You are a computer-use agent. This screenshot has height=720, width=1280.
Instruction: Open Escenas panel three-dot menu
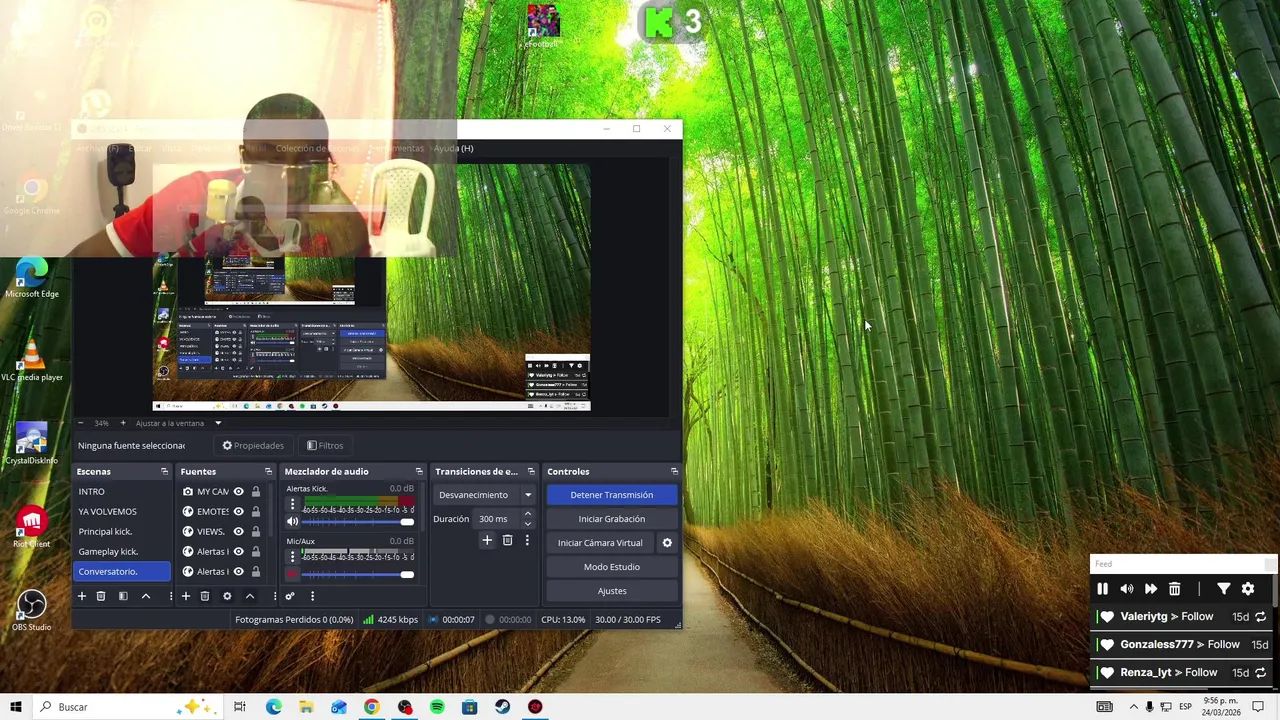170,596
